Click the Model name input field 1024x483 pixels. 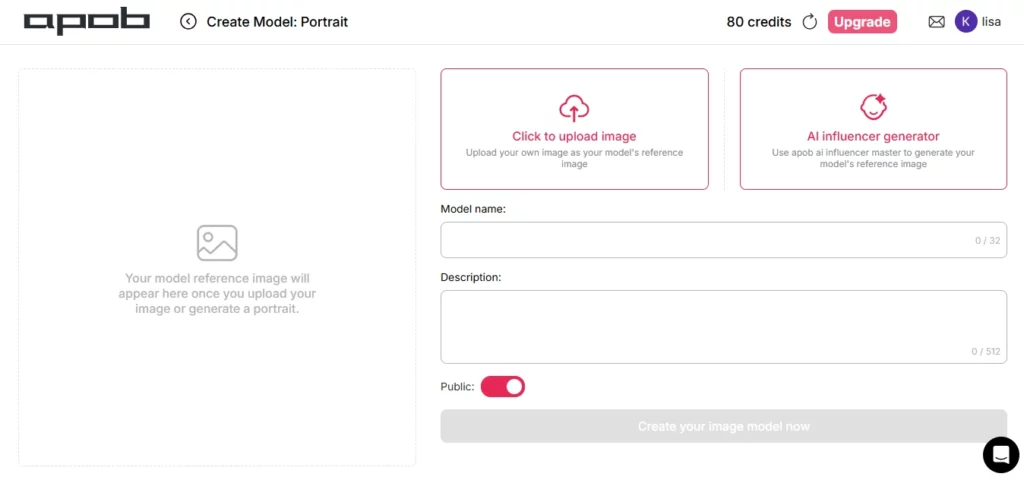pos(700,240)
